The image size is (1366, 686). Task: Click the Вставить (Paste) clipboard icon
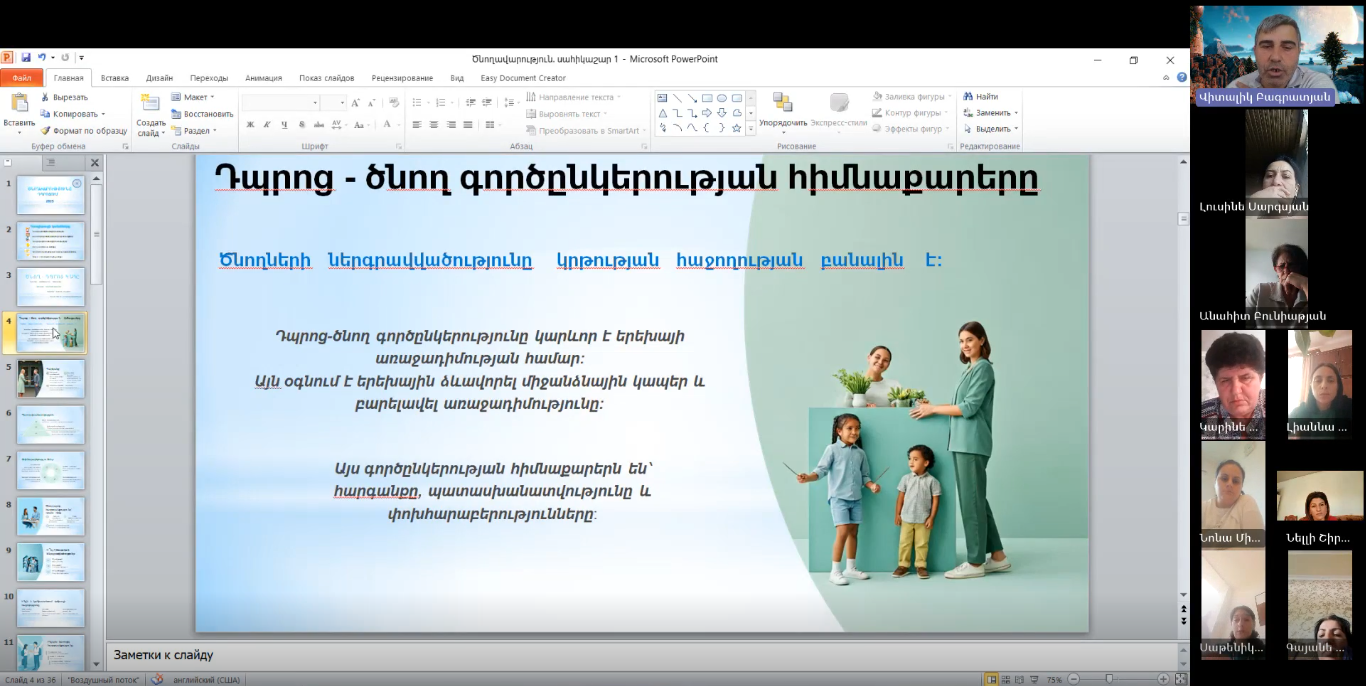[19, 103]
